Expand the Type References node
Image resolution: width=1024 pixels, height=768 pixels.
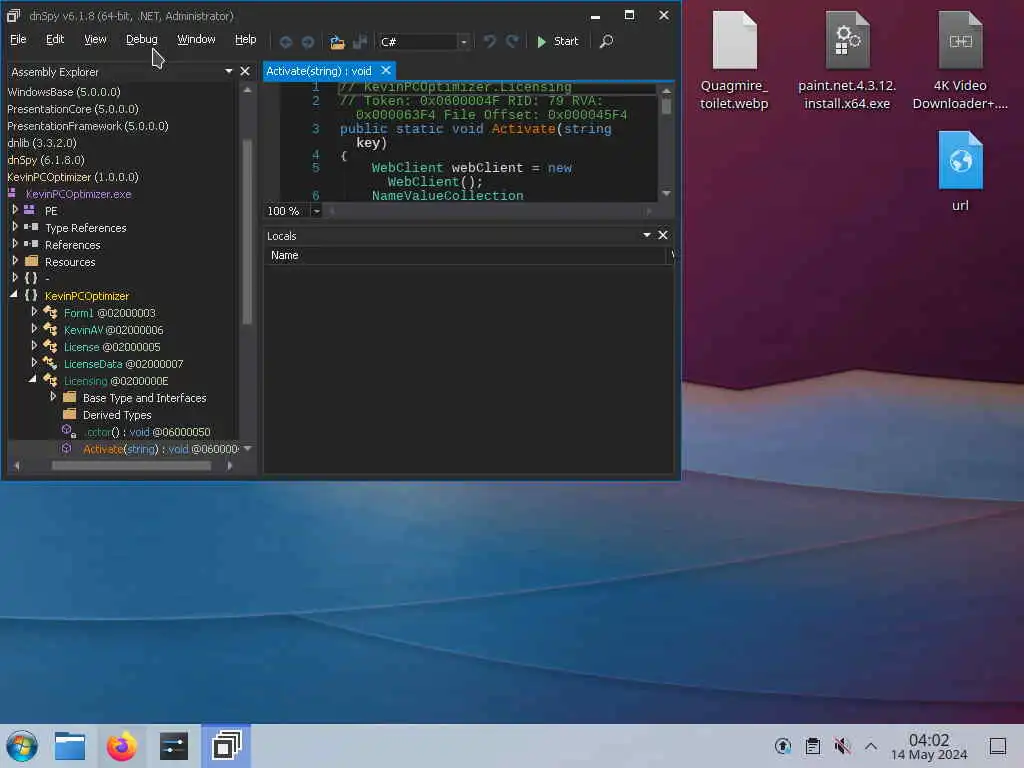(x=15, y=227)
